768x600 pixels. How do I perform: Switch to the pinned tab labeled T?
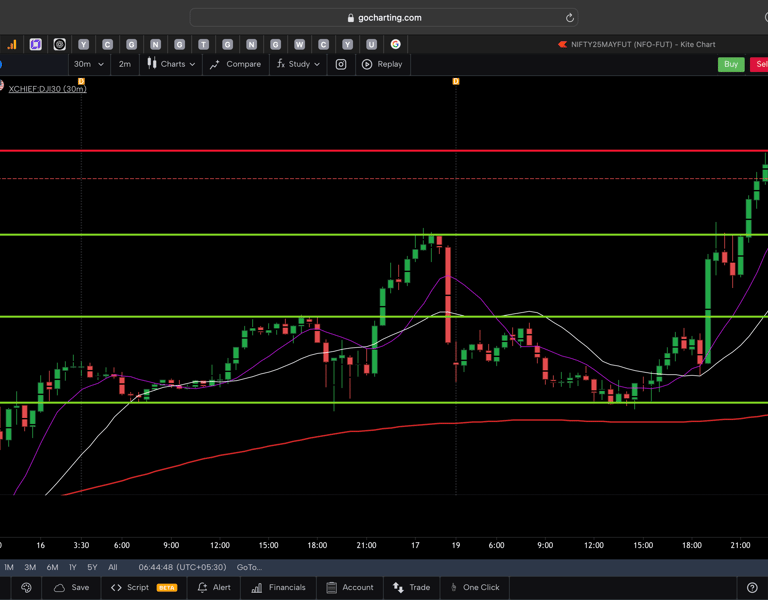pos(203,45)
